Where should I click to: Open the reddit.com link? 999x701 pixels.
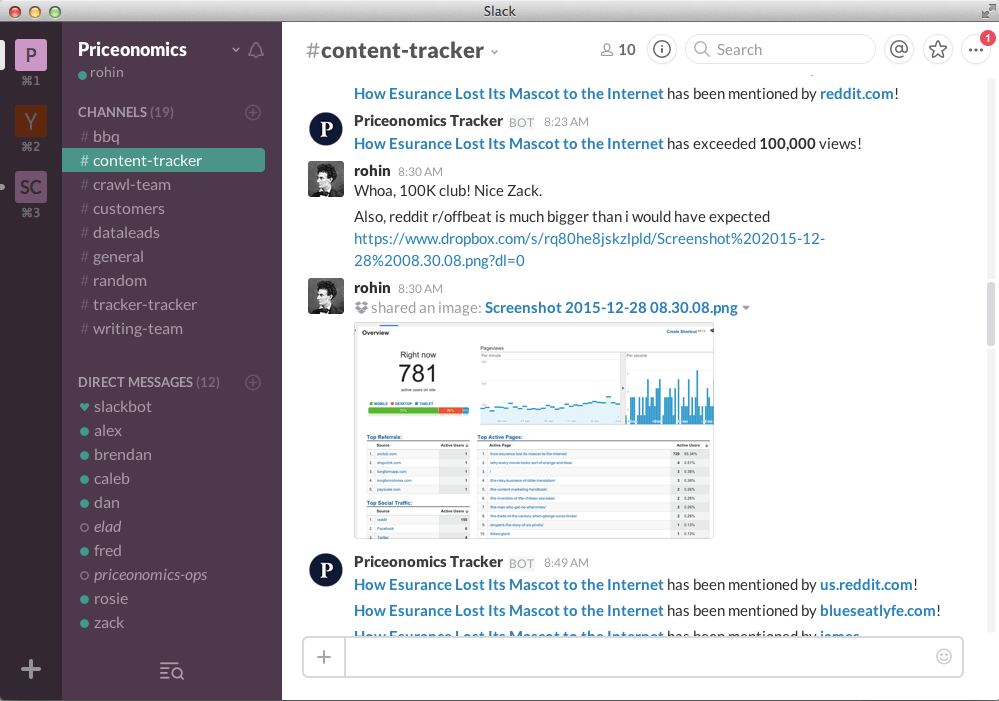click(x=856, y=93)
